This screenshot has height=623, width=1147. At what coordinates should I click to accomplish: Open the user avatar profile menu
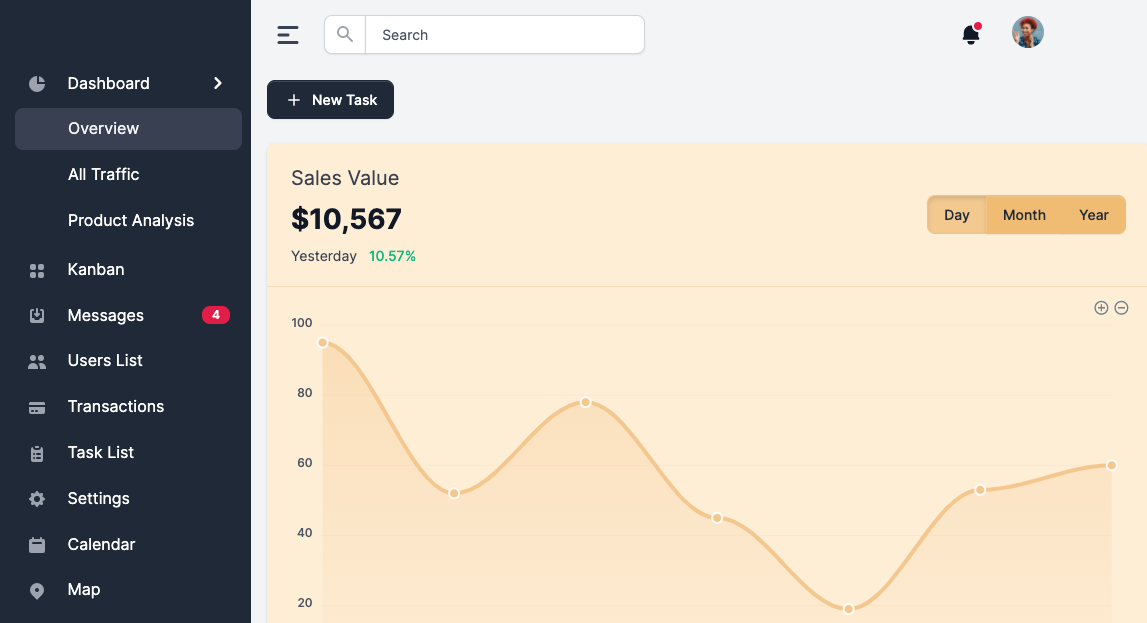tap(1027, 33)
